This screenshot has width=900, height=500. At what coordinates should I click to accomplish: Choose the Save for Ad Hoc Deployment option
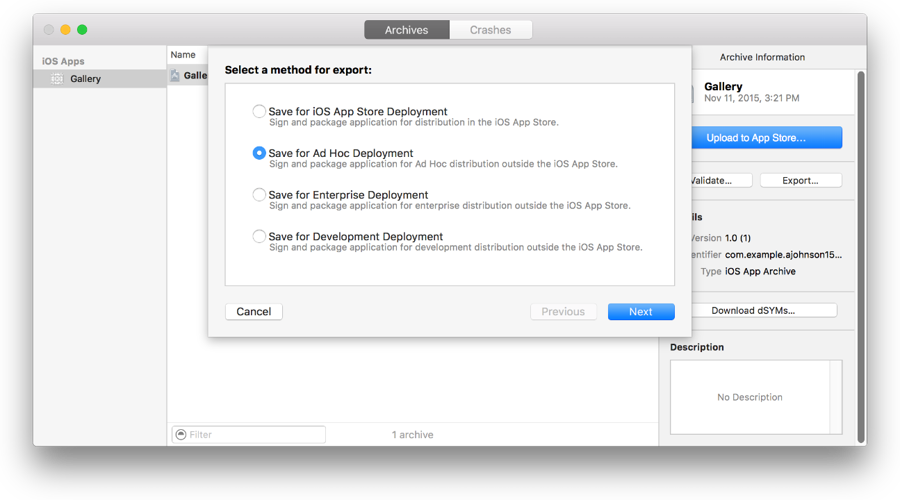click(260, 153)
